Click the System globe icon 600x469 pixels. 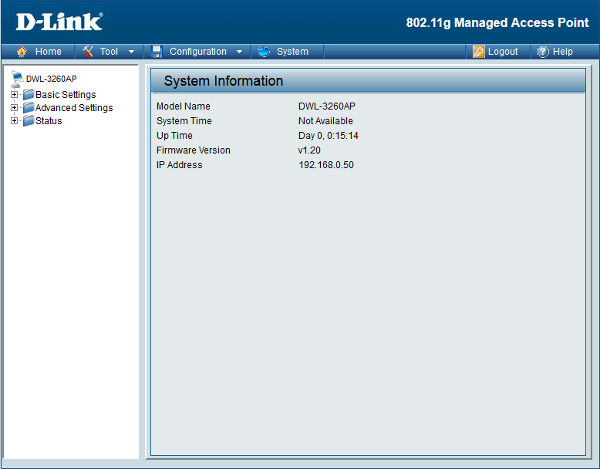(264, 51)
